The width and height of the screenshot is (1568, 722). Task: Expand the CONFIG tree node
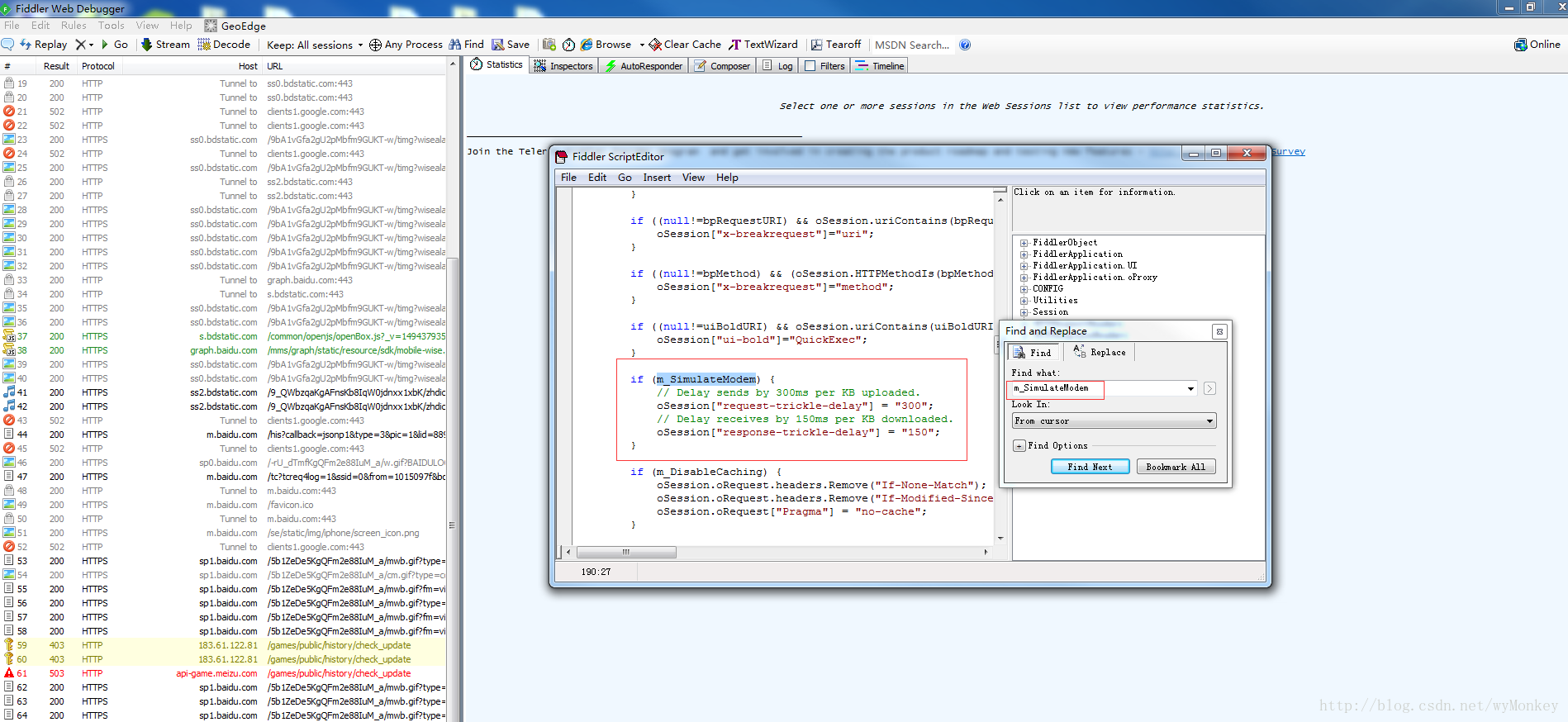pos(1024,289)
